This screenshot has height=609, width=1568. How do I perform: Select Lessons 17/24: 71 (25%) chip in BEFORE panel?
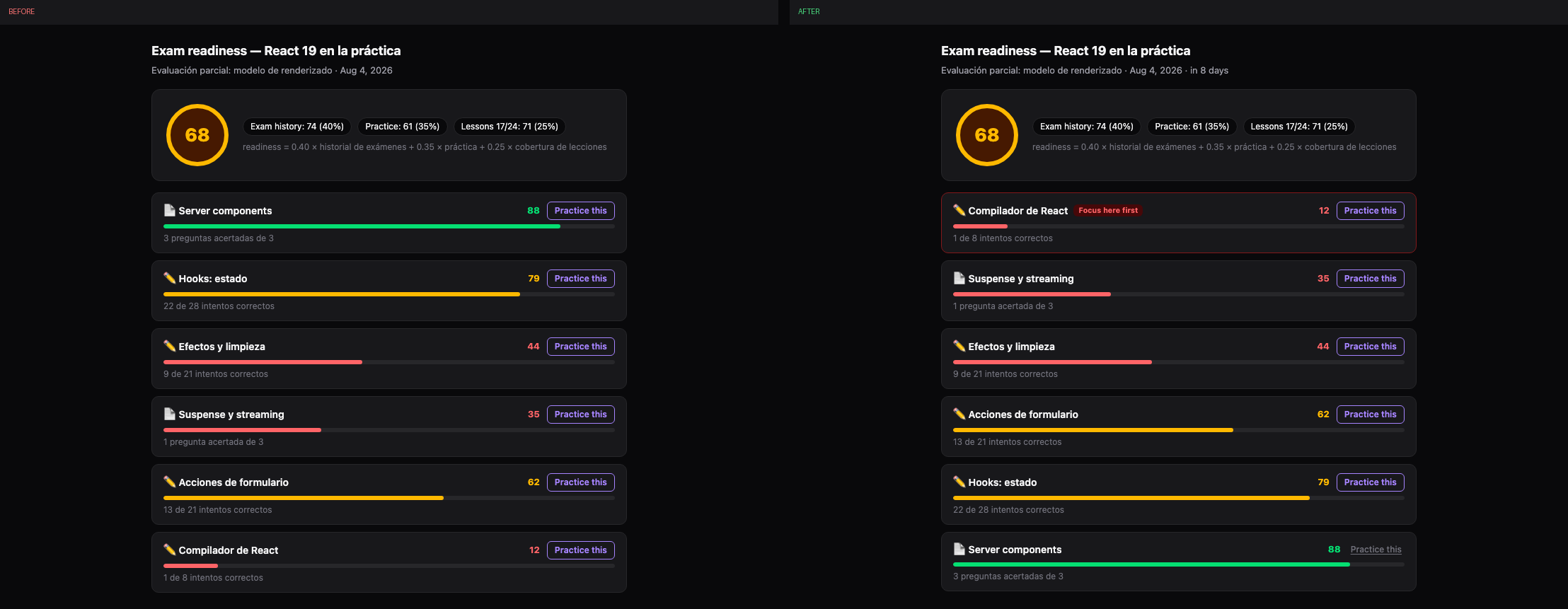509,127
